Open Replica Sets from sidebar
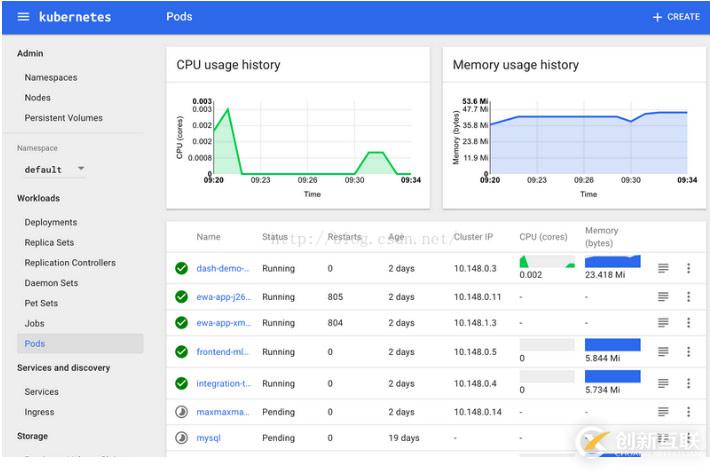The height and width of the screenshot is (471, 710). pos(49,243)
